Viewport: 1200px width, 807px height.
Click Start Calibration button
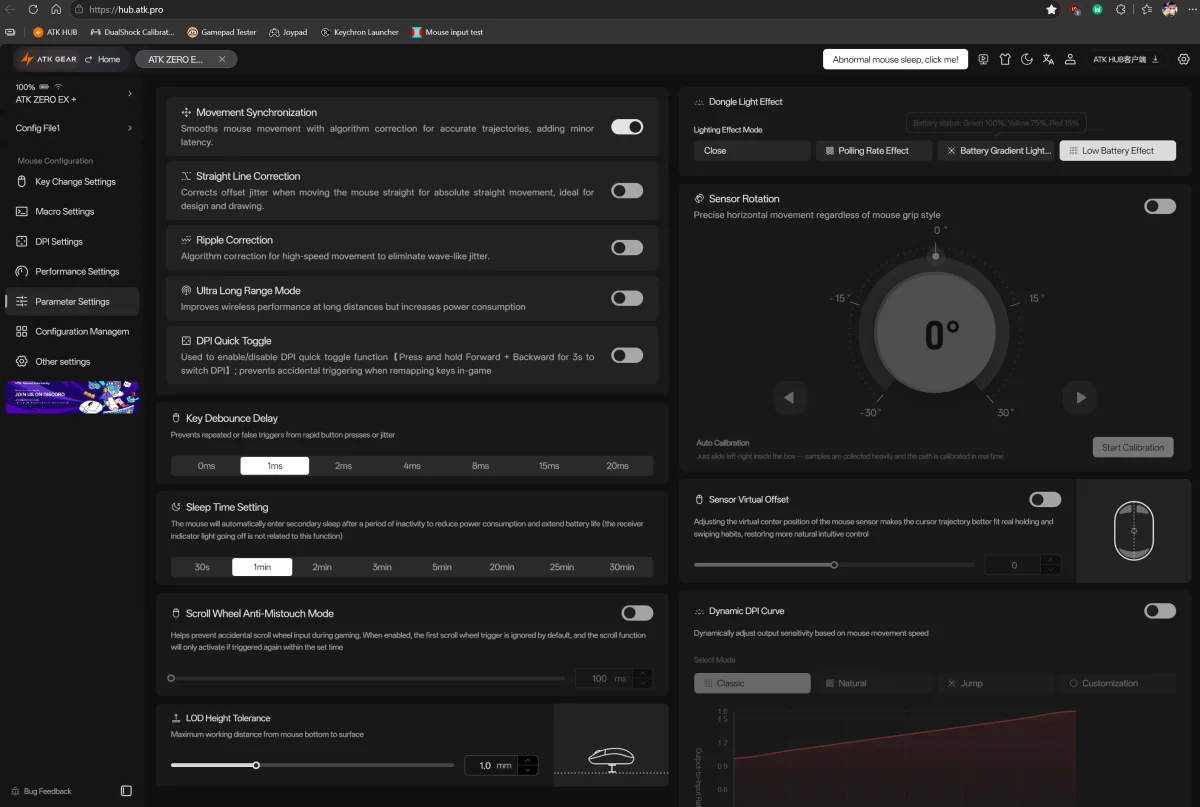point(1133,447)
